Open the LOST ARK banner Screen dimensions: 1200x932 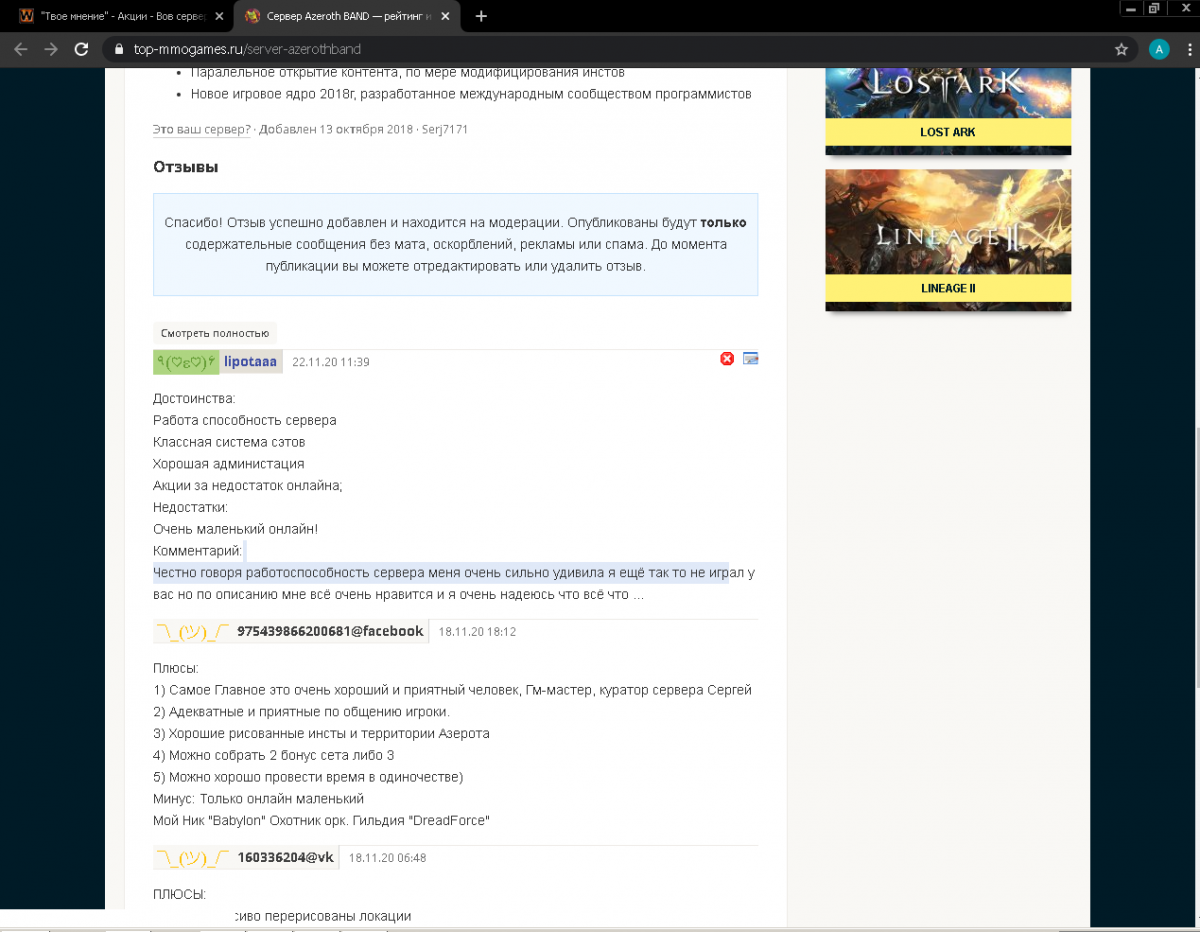947,110
